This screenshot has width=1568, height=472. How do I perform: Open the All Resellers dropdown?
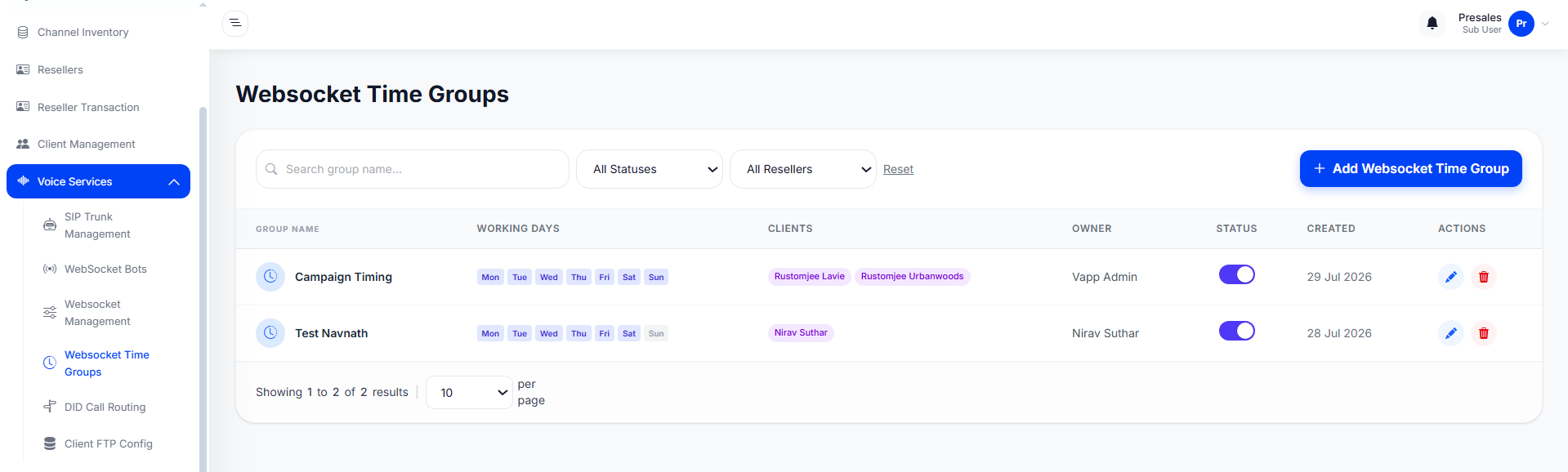click(803, 169)
